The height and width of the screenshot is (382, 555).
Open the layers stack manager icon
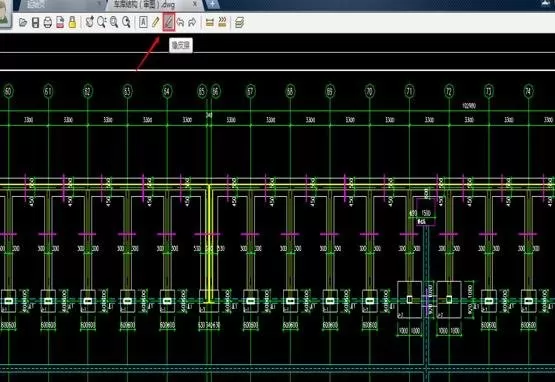click(x=240, y=22)
